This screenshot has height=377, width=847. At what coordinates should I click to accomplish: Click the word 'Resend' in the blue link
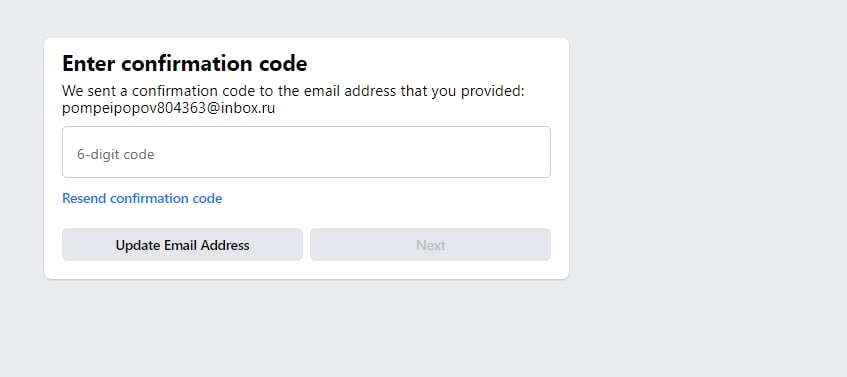point(84,198)
